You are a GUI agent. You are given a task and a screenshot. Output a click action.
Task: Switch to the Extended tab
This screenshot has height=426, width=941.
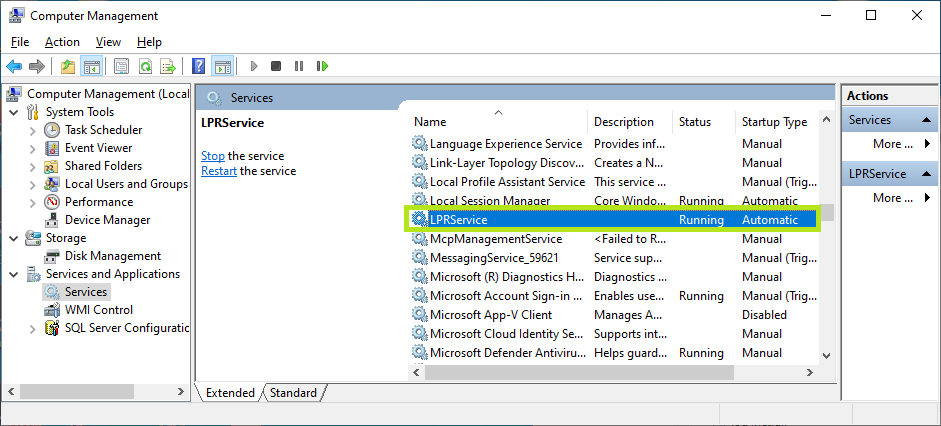pos(230,393)
